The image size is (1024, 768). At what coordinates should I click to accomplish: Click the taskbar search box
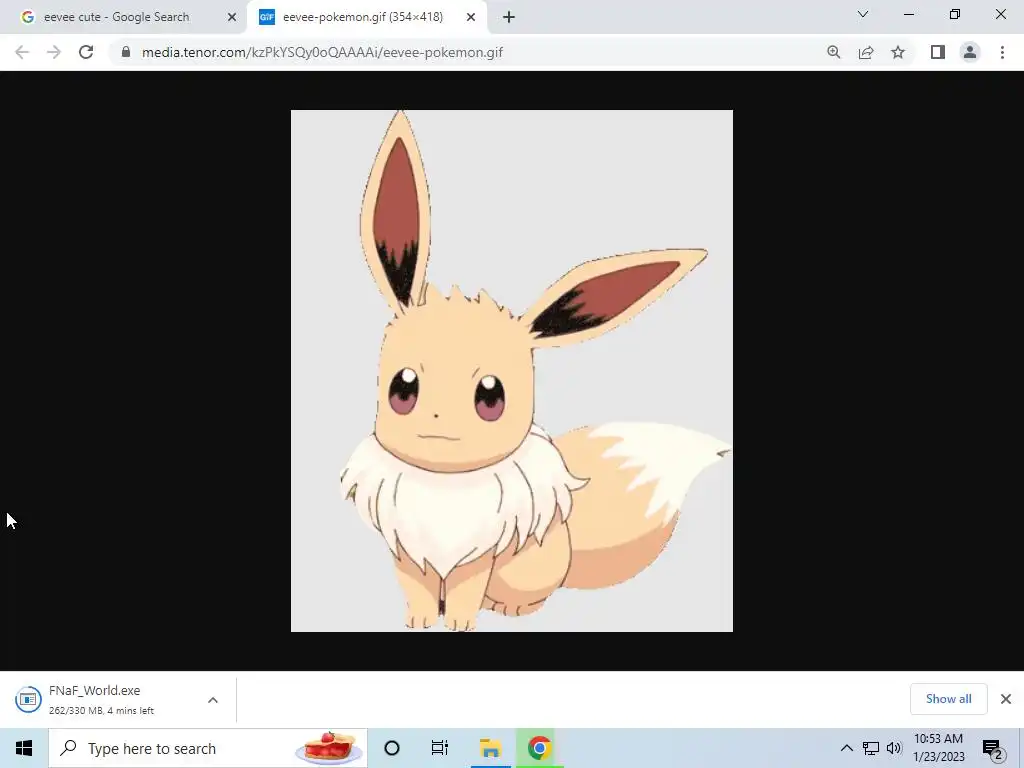point(208,748)
